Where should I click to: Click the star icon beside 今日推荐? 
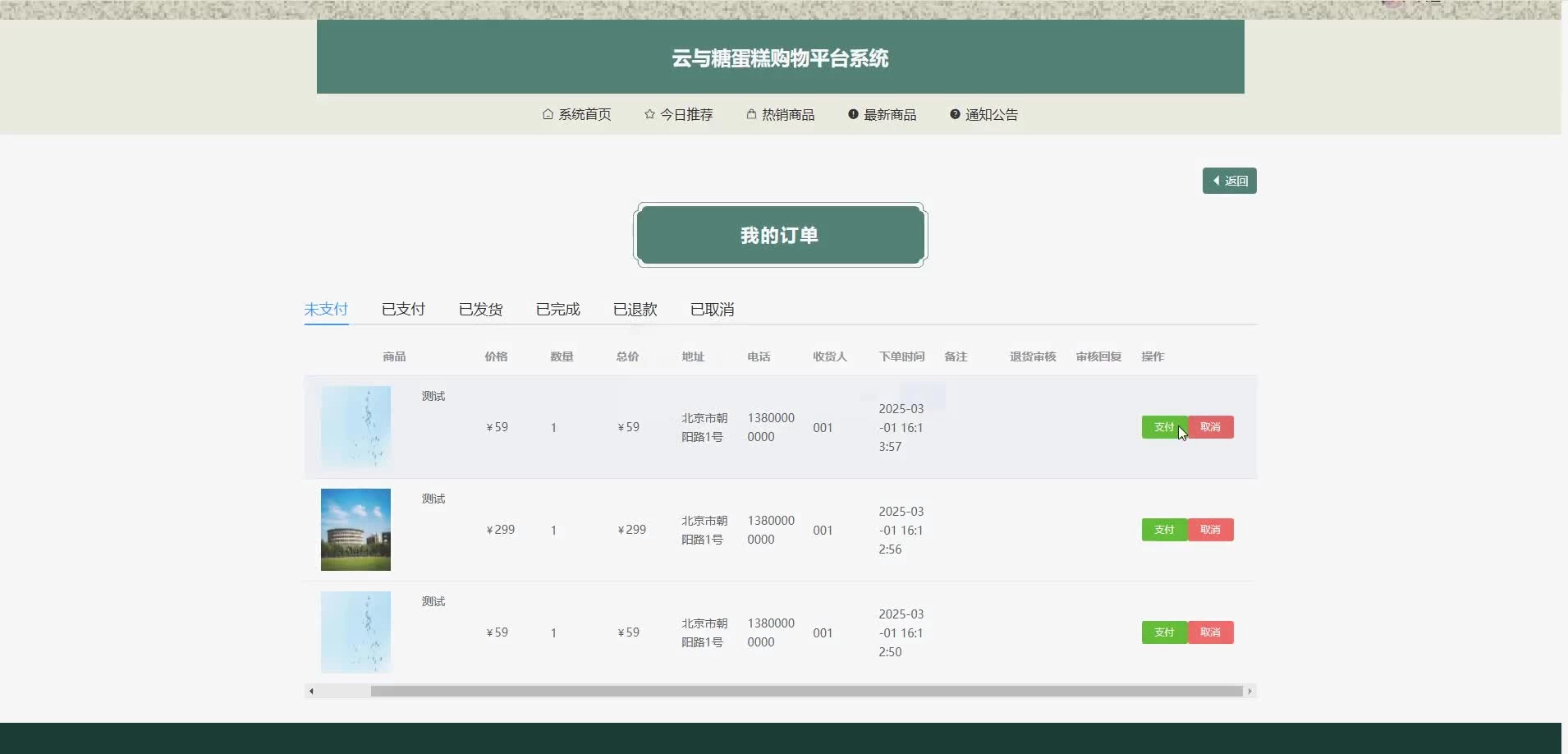[649, 114]
